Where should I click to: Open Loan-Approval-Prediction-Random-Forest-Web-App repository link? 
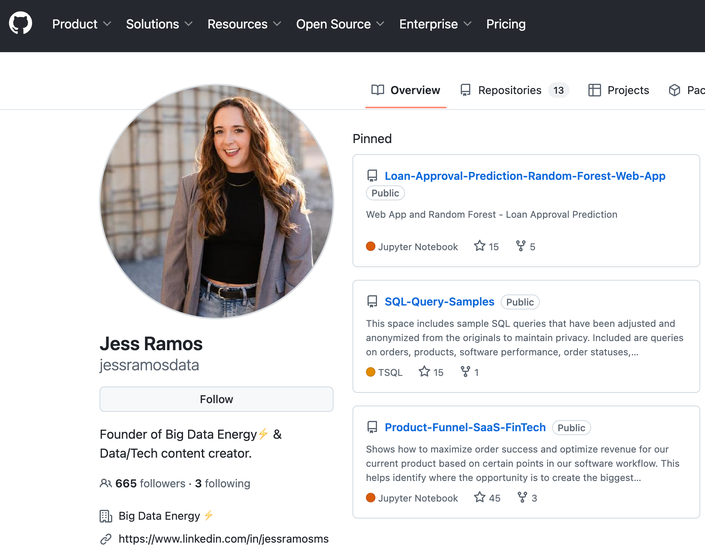525,176
